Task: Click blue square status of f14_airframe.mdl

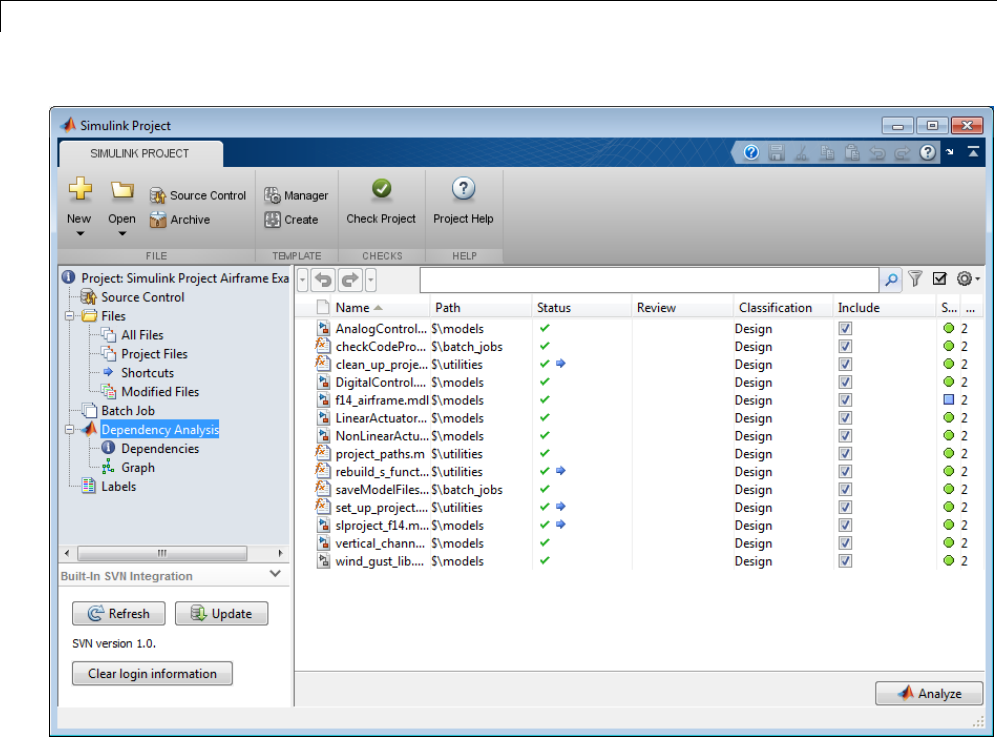Action: [x=949, y=400]
